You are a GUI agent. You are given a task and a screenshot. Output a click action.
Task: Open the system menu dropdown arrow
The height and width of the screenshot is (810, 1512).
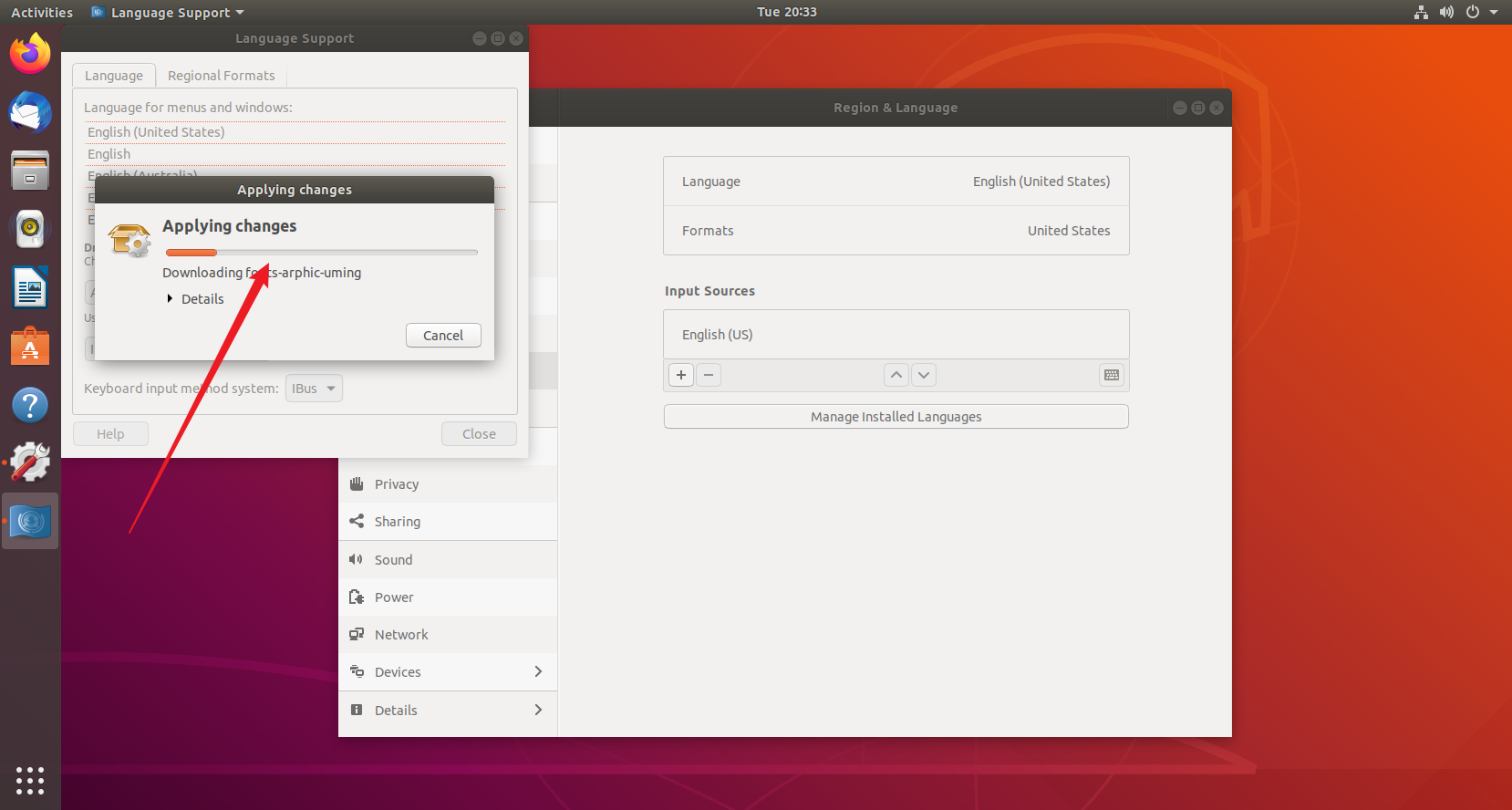click(x=1494, y=12)
